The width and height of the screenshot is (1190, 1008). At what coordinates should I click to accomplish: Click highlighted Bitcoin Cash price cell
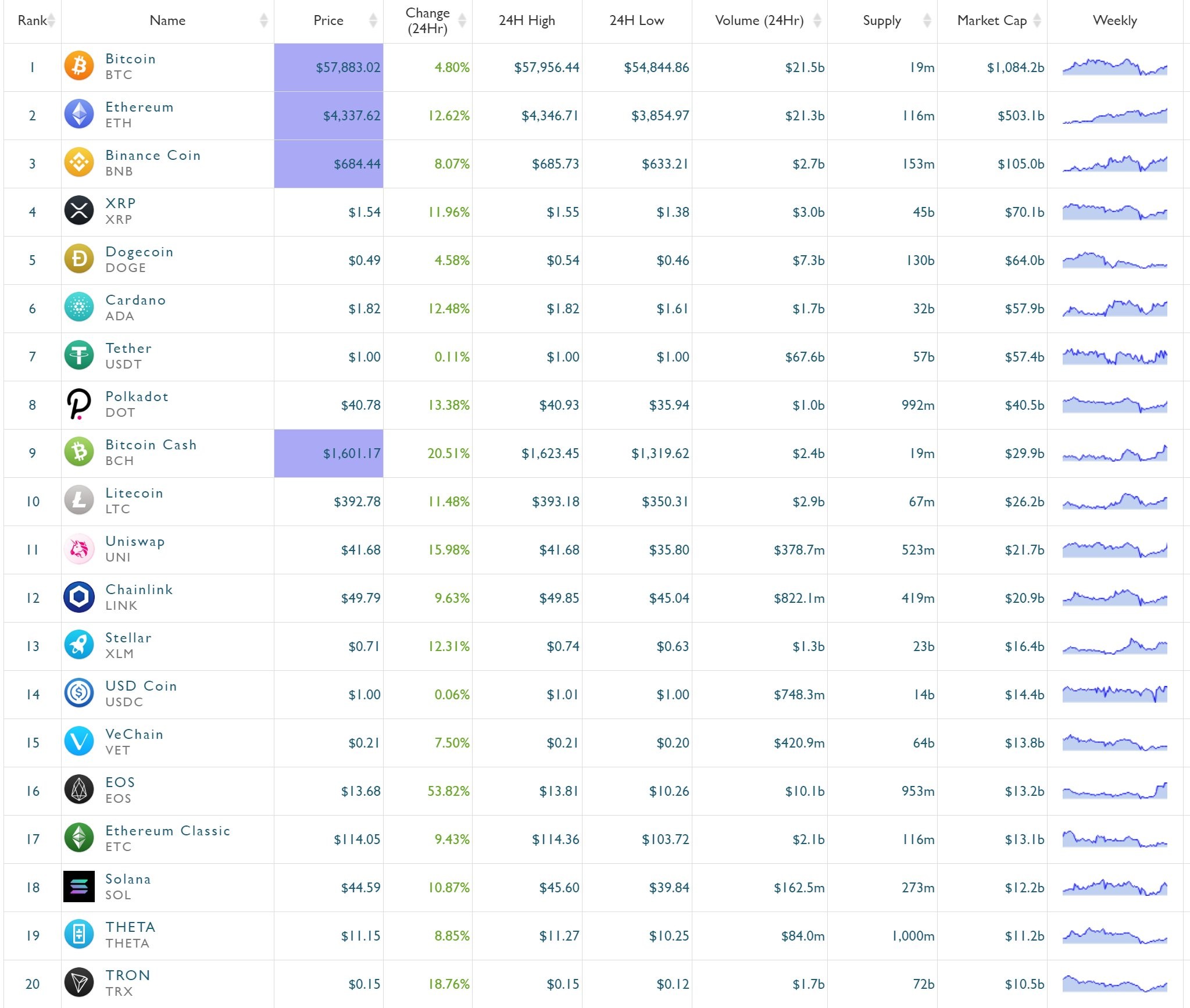pos(328,453)
